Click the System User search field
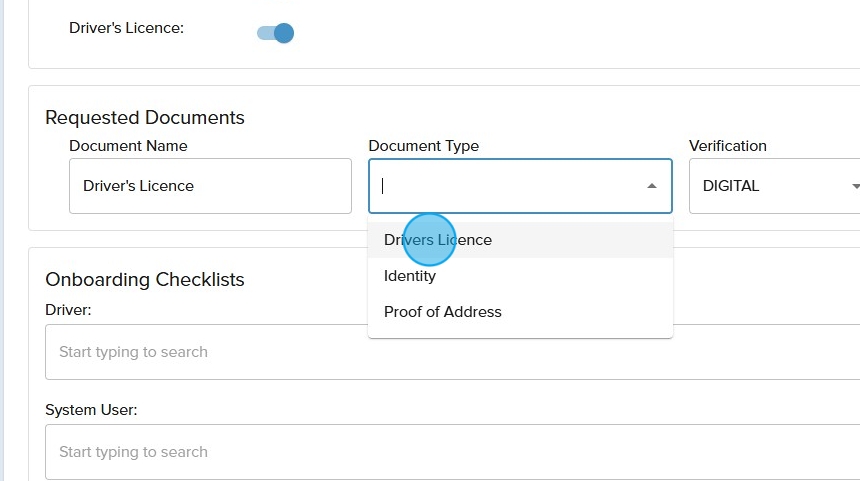This screenshot has width=860, height=481. (x=450, y=452)
